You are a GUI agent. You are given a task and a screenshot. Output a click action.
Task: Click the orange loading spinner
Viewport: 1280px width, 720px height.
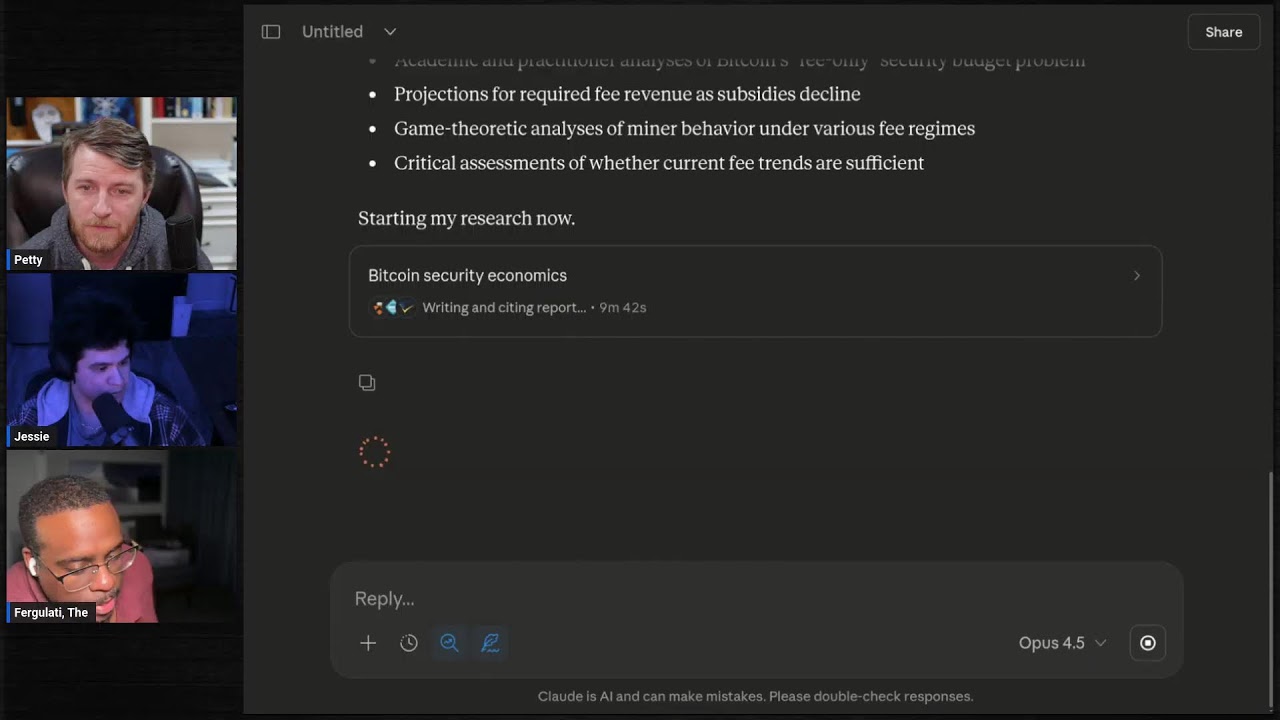point(375,452)
